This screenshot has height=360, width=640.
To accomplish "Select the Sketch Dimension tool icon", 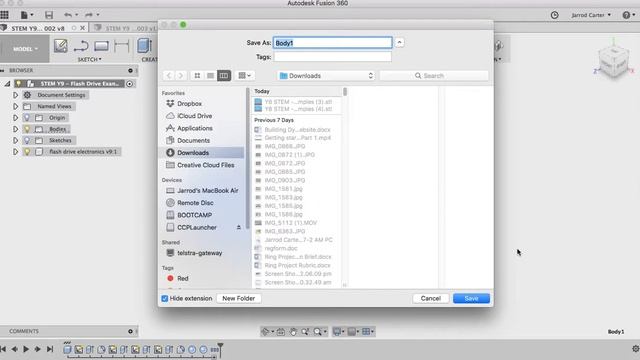I will coord(122,46).
